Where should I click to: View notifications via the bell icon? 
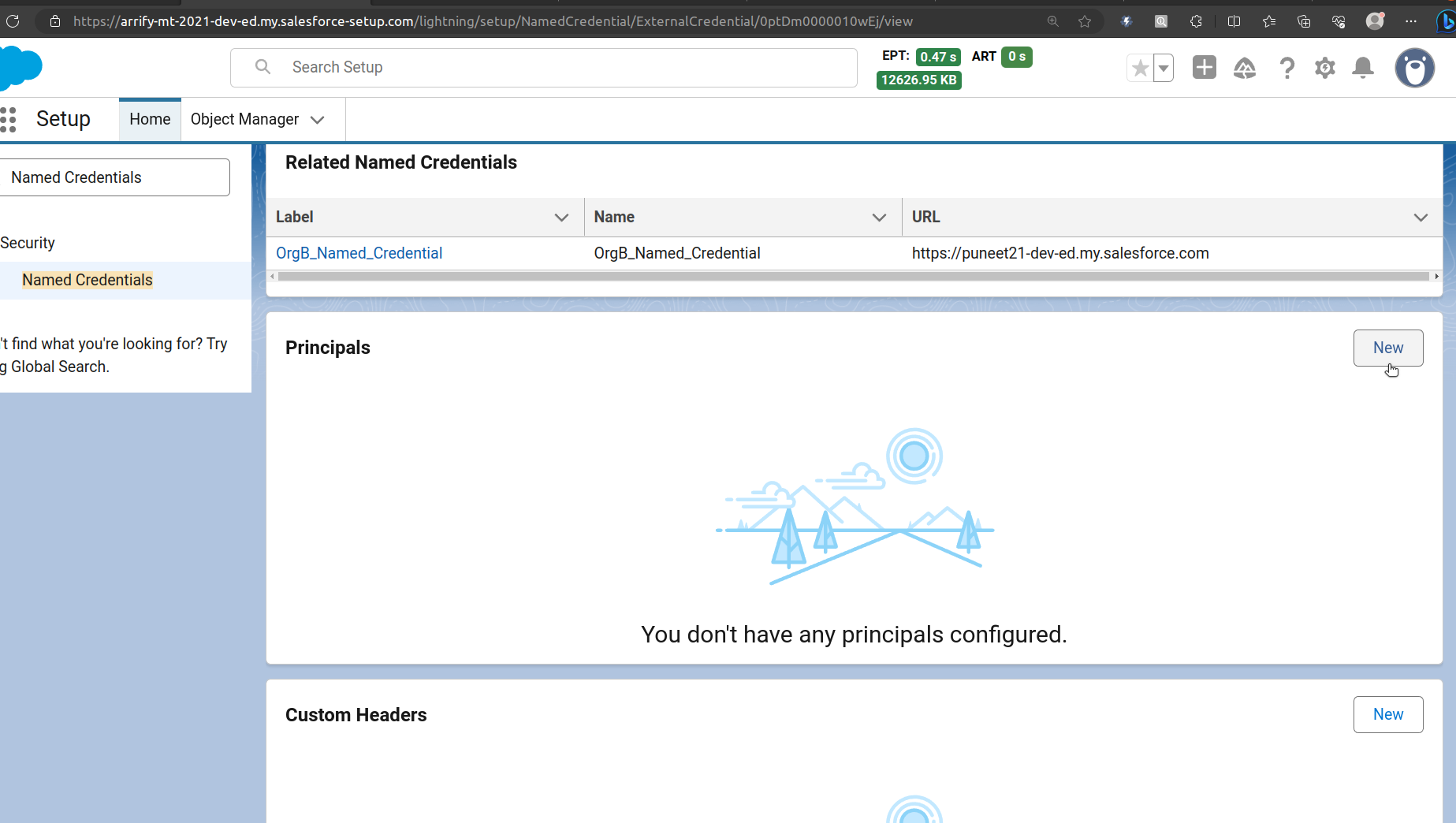click(x=1363, y=68)
